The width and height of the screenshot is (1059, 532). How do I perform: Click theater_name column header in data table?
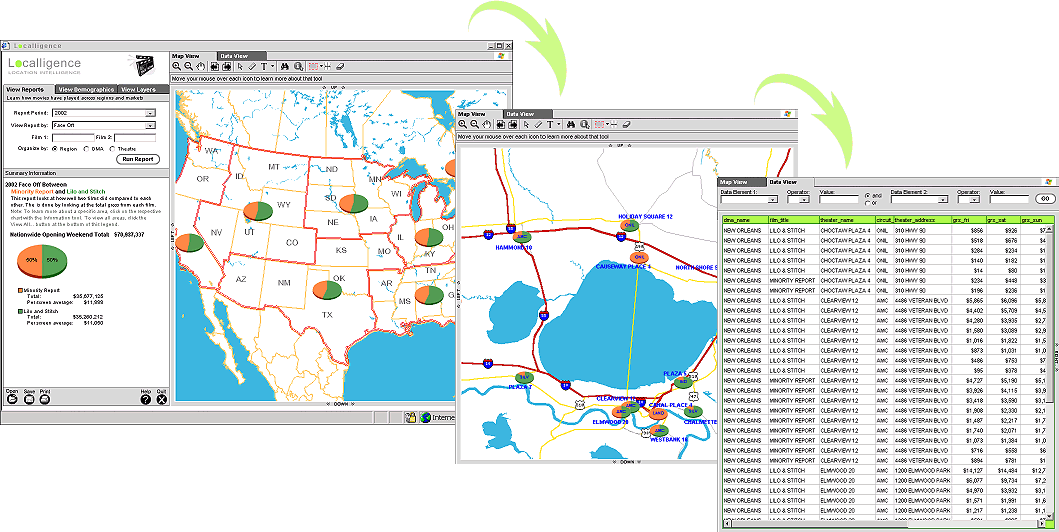pyautogui.click(x=847, y=220)
